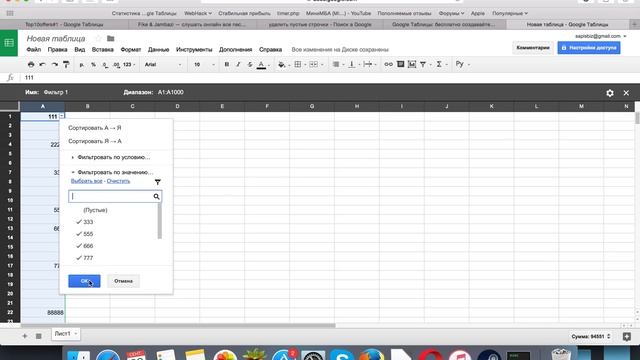Open the font size 10 dropdown
This screenshot has width=640, height=360.
(204, 64)
